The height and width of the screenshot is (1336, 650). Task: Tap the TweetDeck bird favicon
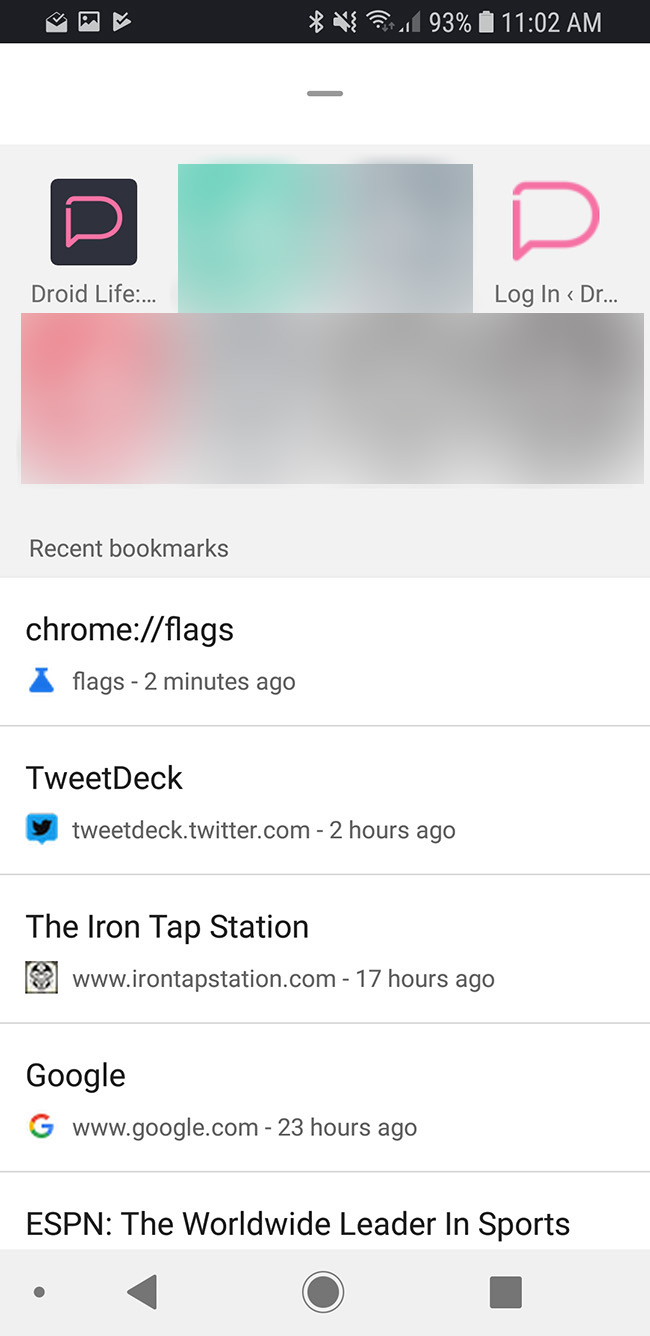[x=41, y=830]
